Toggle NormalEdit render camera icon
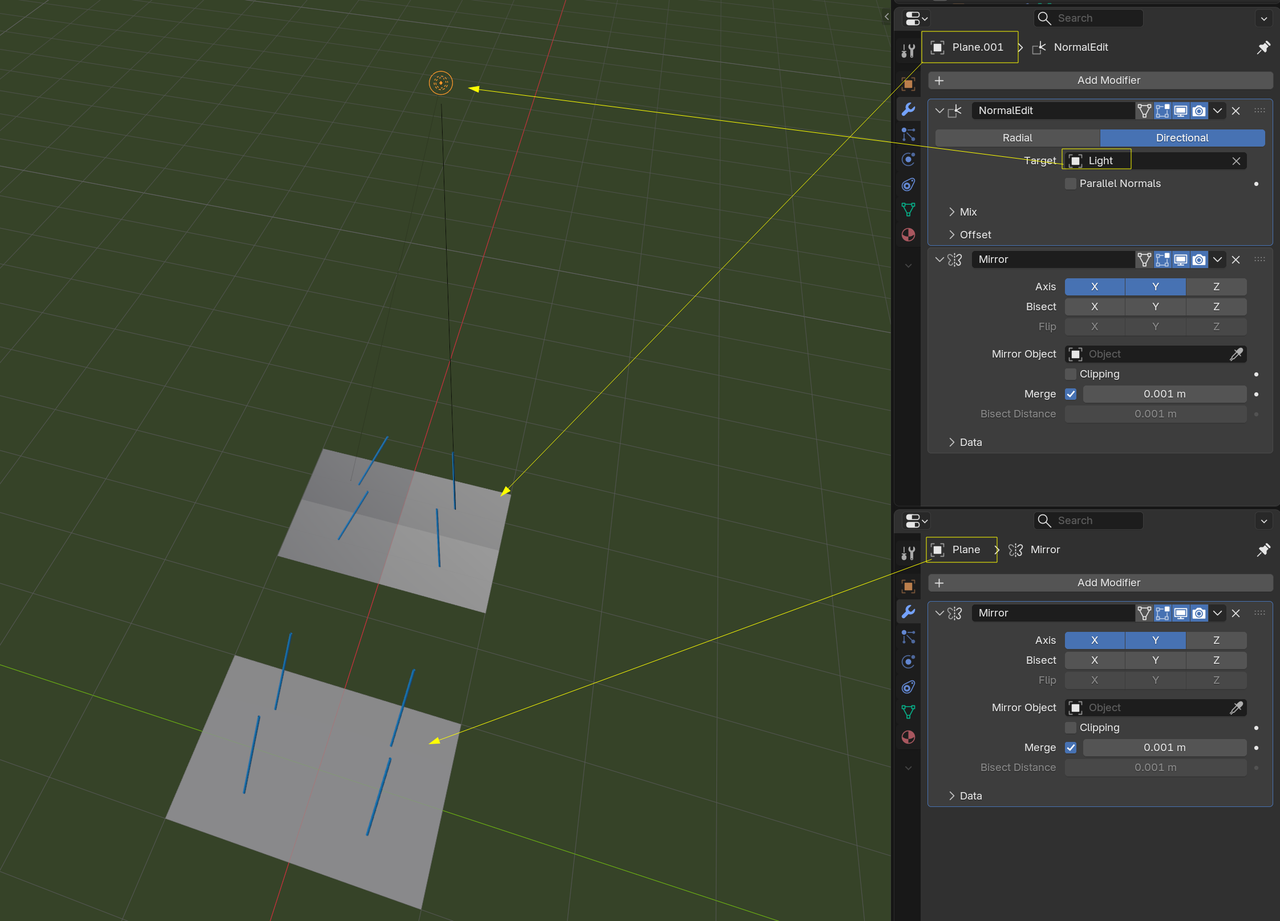Image resolution: width=1280 pixels, height=921 pixels. 1199,111
